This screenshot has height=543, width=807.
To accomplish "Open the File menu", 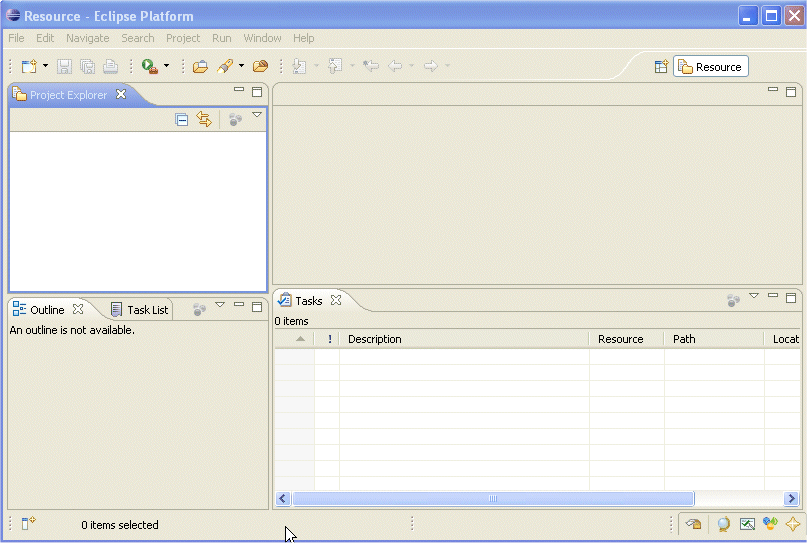I will pyautogui.click(x=16, y=38).
